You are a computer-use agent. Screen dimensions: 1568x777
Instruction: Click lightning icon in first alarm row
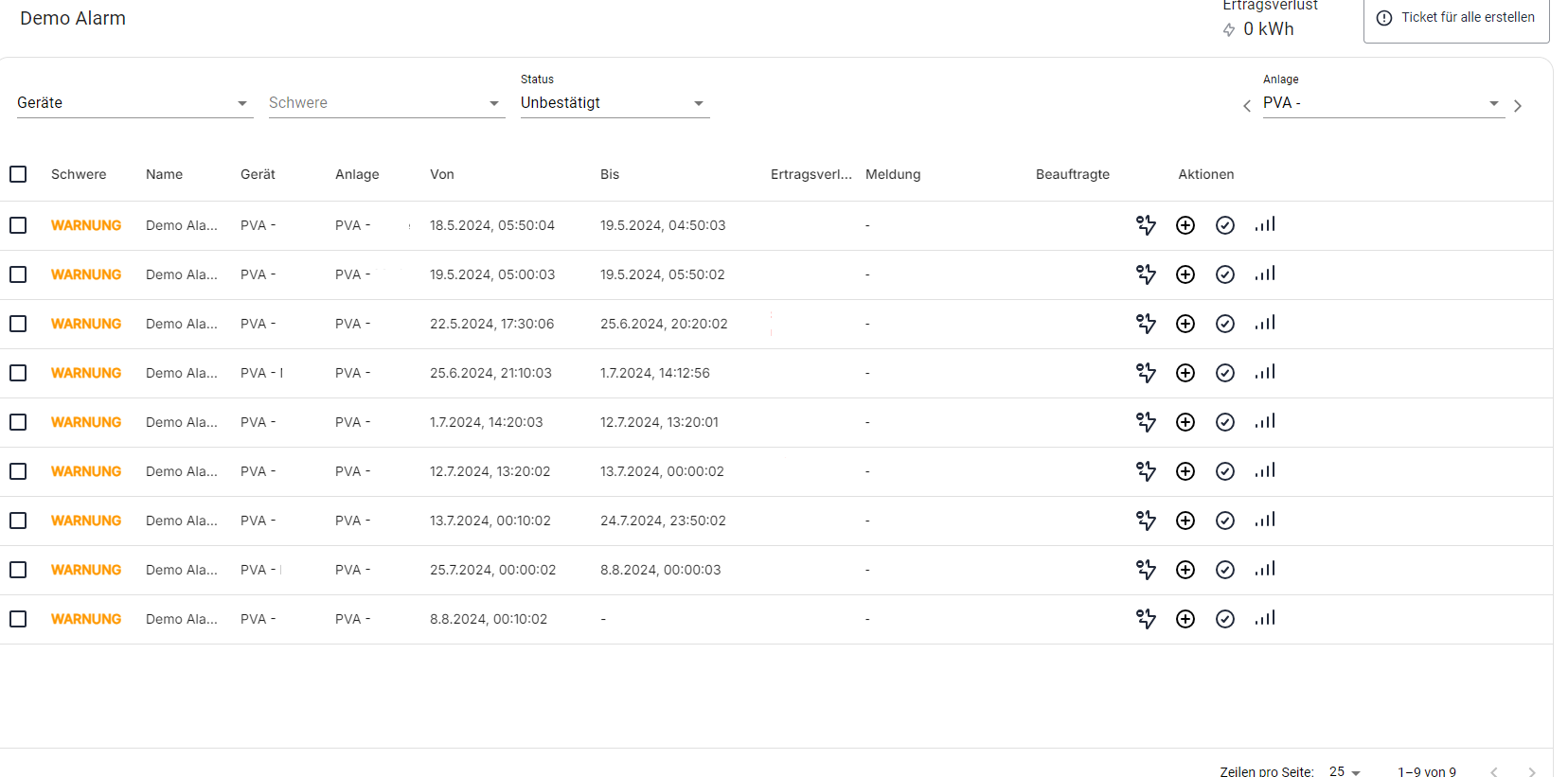(x=1146, y=225)
